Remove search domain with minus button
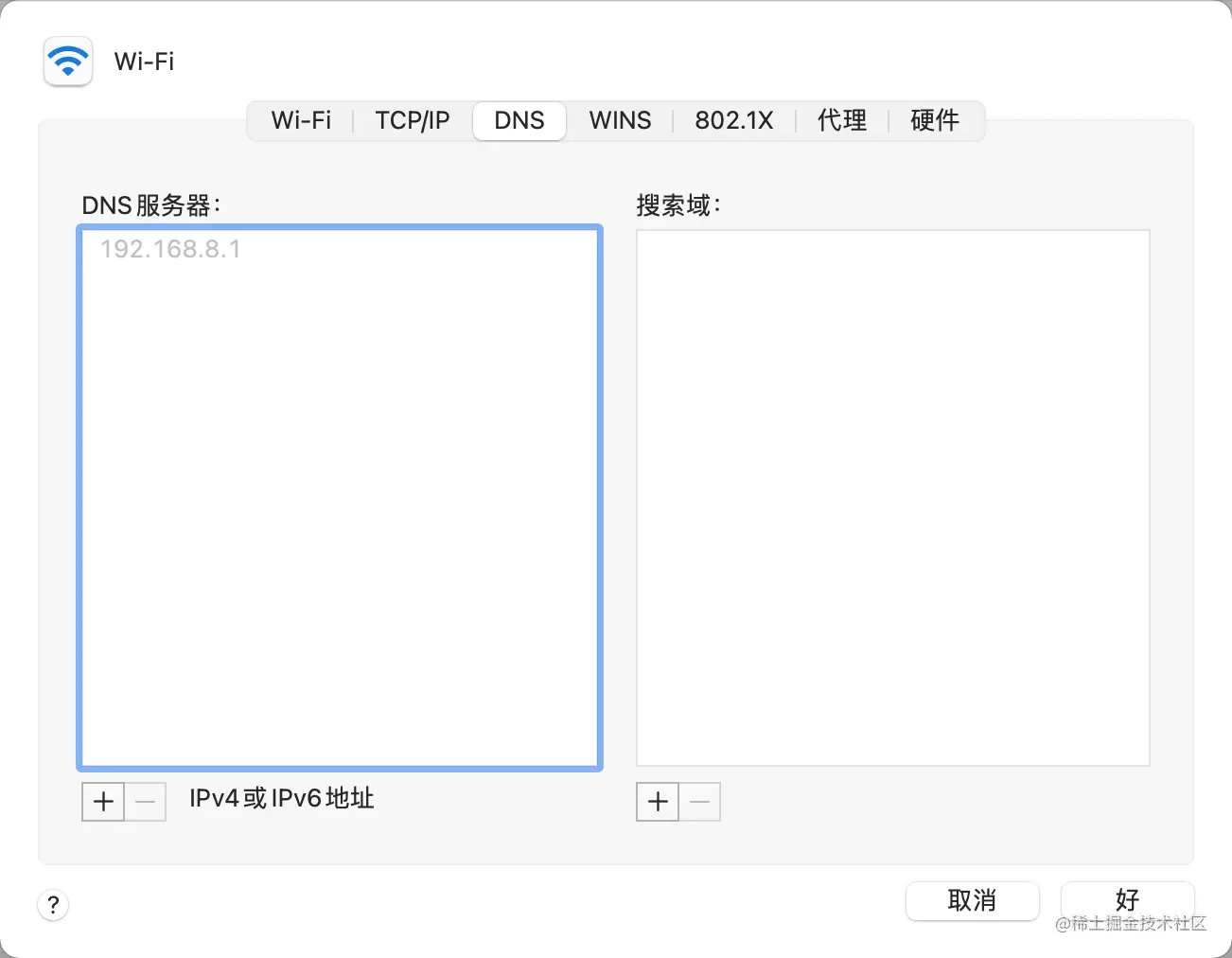 699,802
